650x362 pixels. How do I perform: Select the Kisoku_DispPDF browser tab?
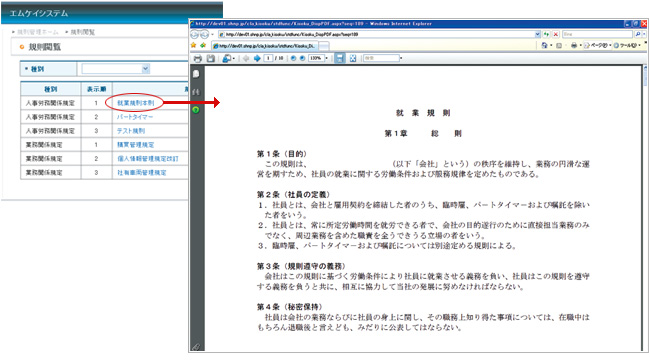point(264,46)
